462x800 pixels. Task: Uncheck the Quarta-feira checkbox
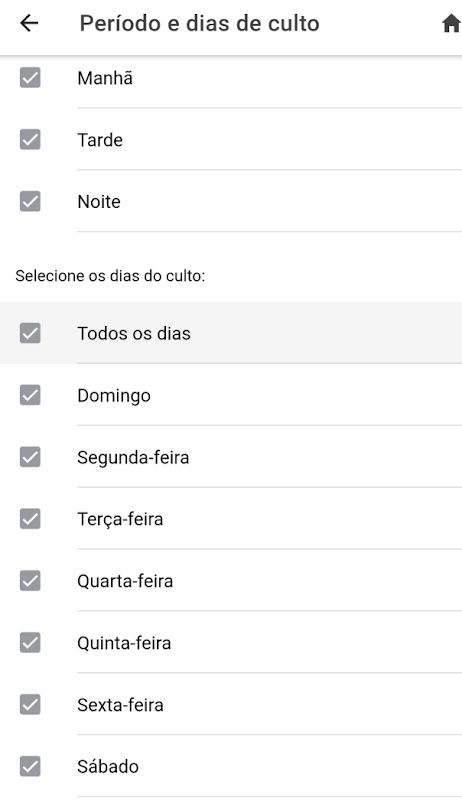point(30,581)
